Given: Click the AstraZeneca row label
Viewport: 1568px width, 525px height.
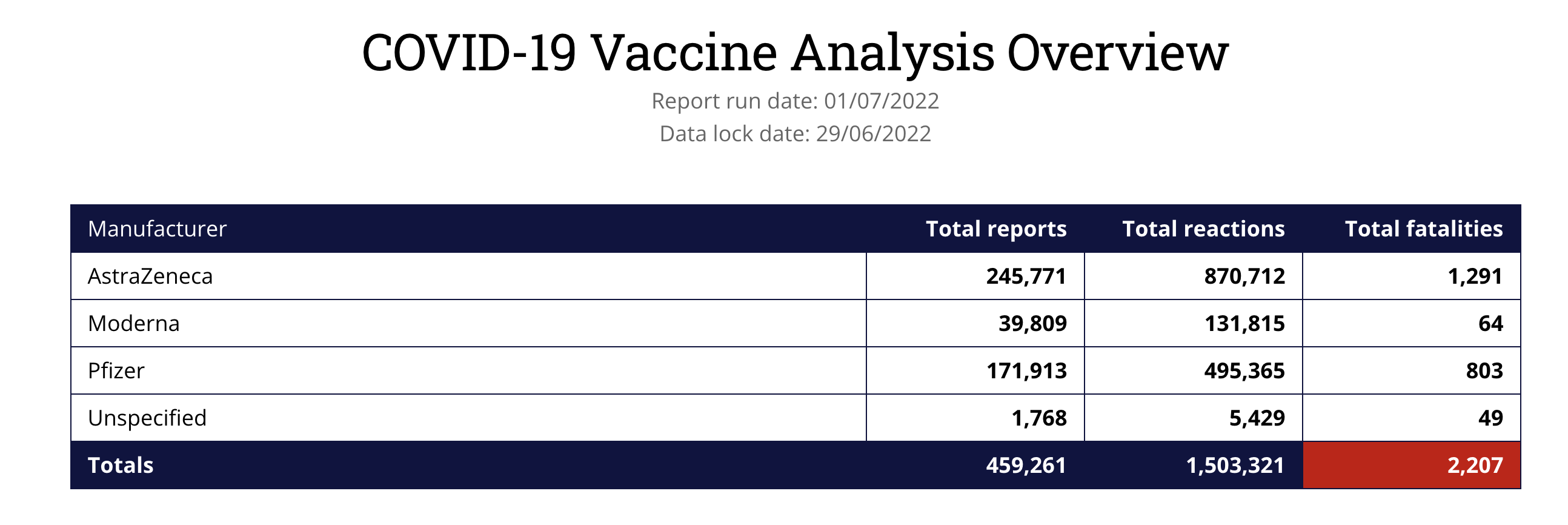Looking at the screenshot, I should point(150,276).
